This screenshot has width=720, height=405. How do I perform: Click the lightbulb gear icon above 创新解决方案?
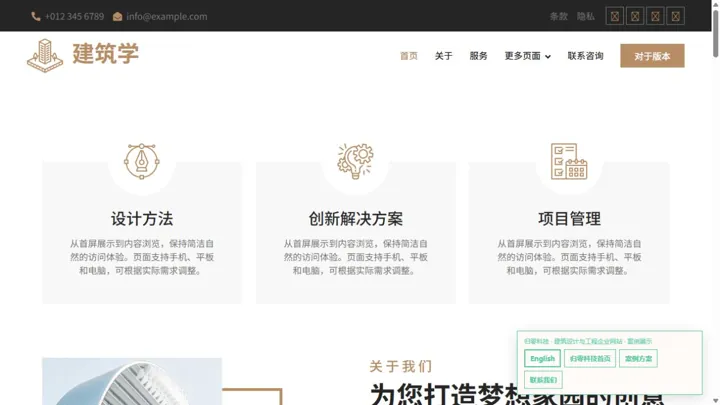click(355, 161)
